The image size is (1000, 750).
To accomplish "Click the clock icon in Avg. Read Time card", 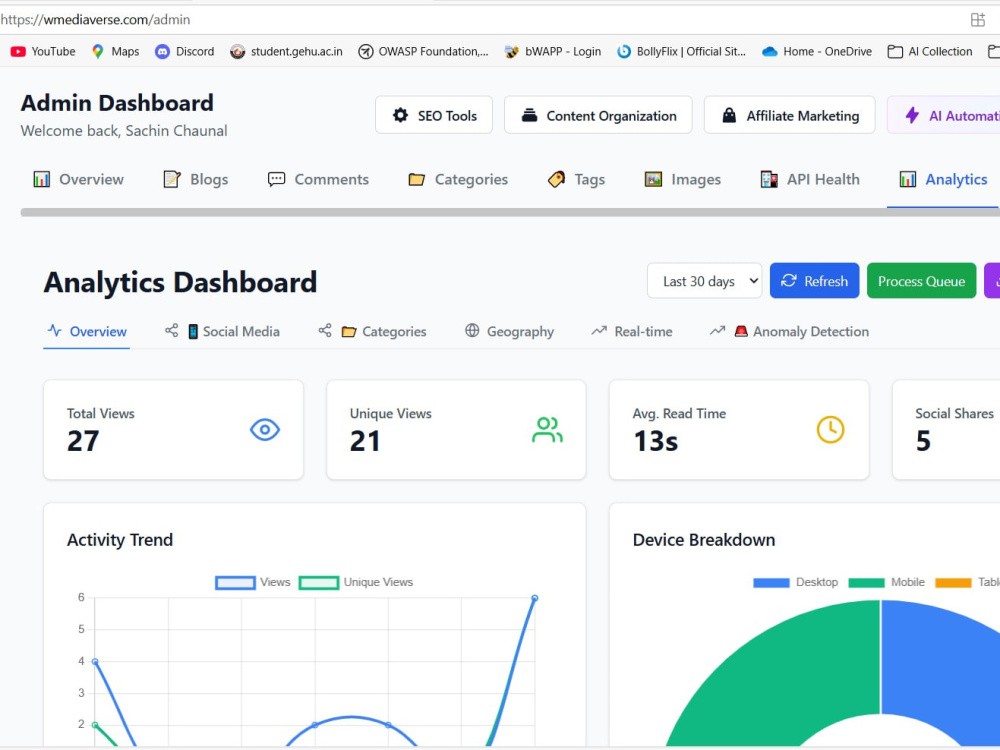I will (x=830, y=430).
